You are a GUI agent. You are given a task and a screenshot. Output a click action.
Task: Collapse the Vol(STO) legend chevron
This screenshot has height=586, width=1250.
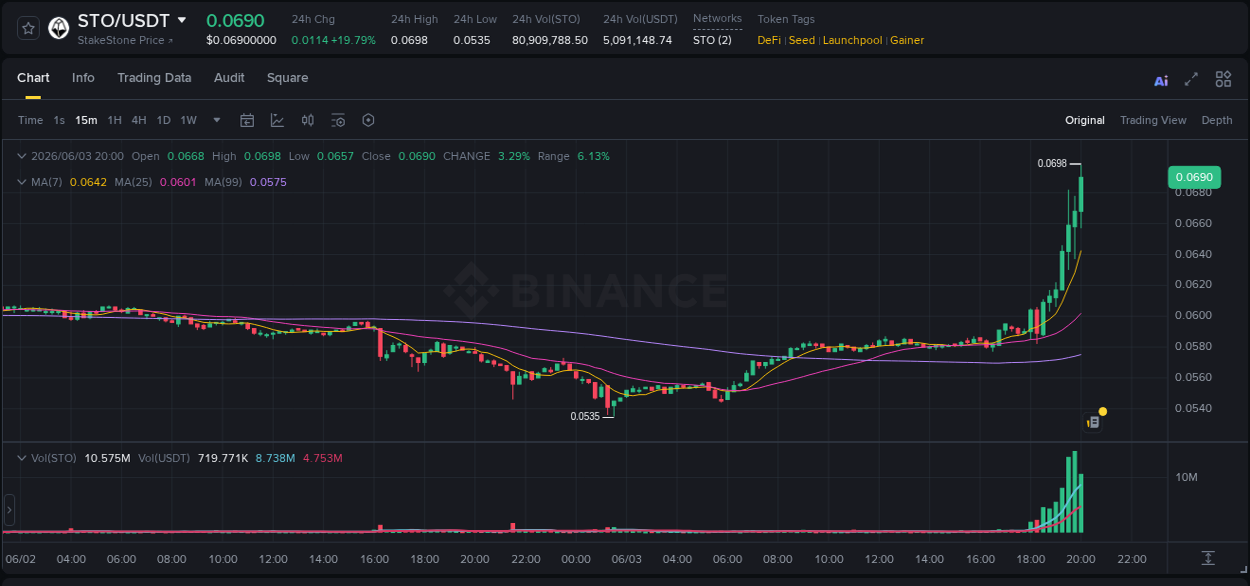22,458
